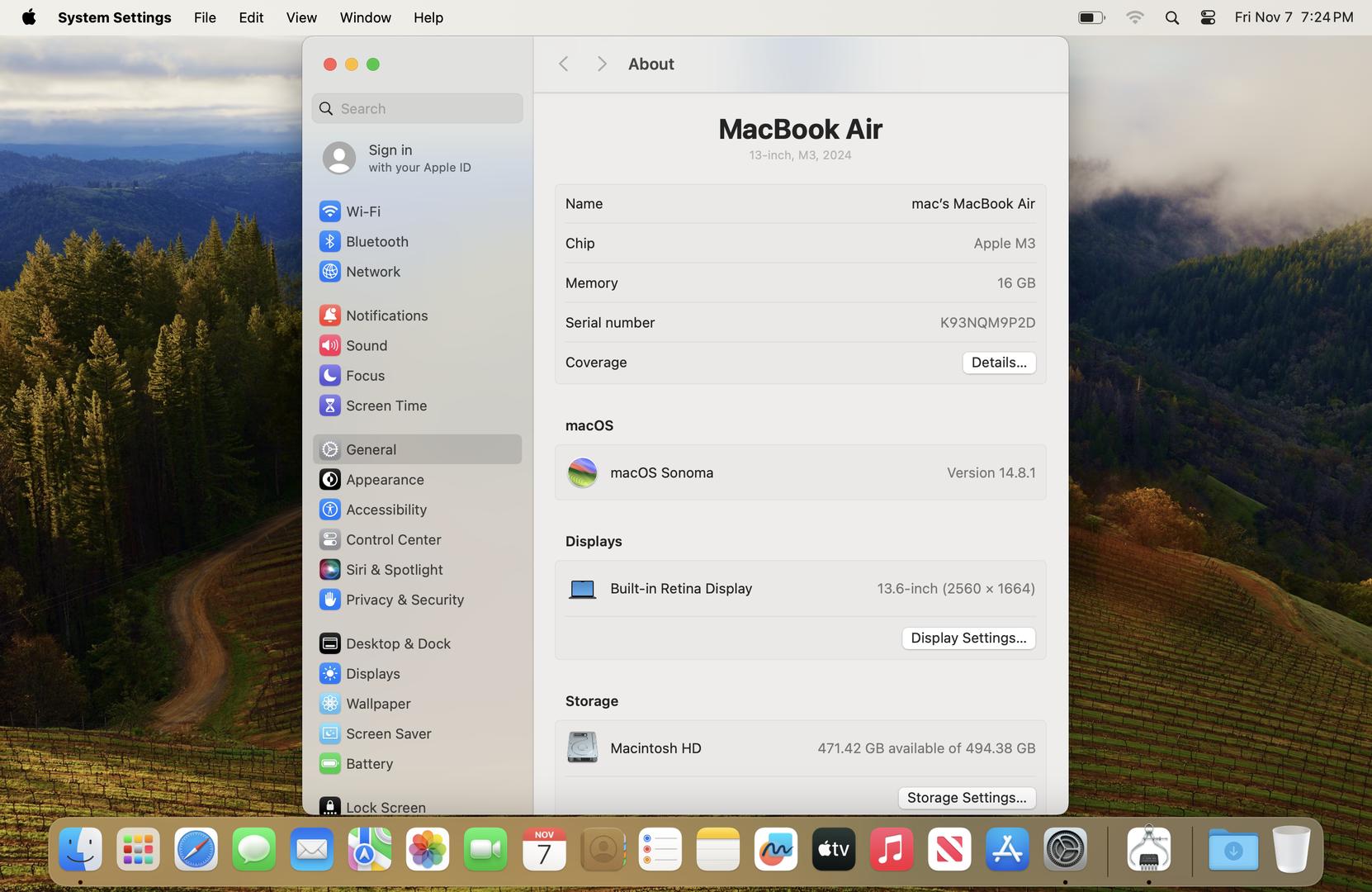
Task: Click the Search field in sidebar
Action: [x=418, y=108]
